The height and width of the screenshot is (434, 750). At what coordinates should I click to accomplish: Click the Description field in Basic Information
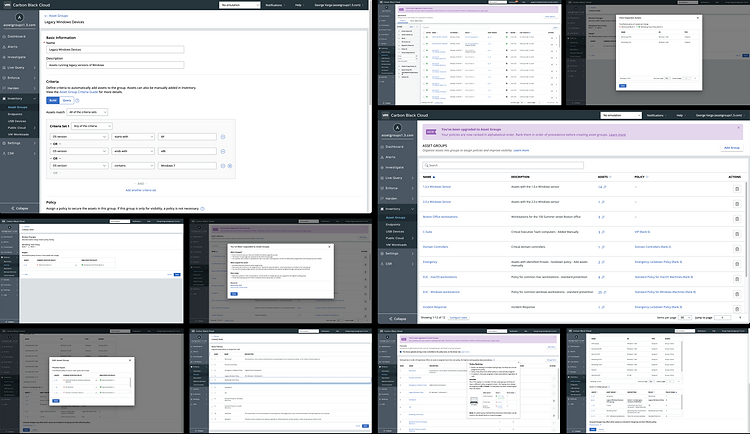click(x=115, y=65)
